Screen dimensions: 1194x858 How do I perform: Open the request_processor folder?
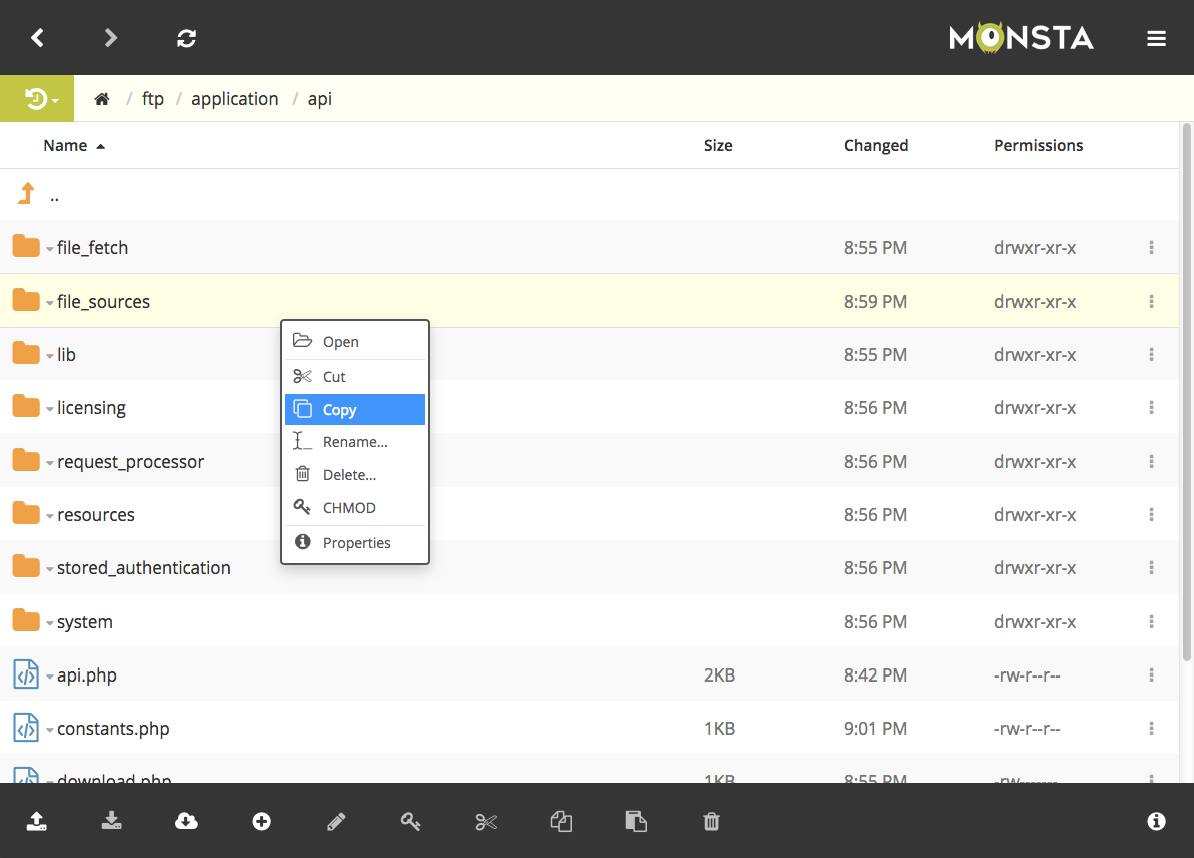coord(130,461)
